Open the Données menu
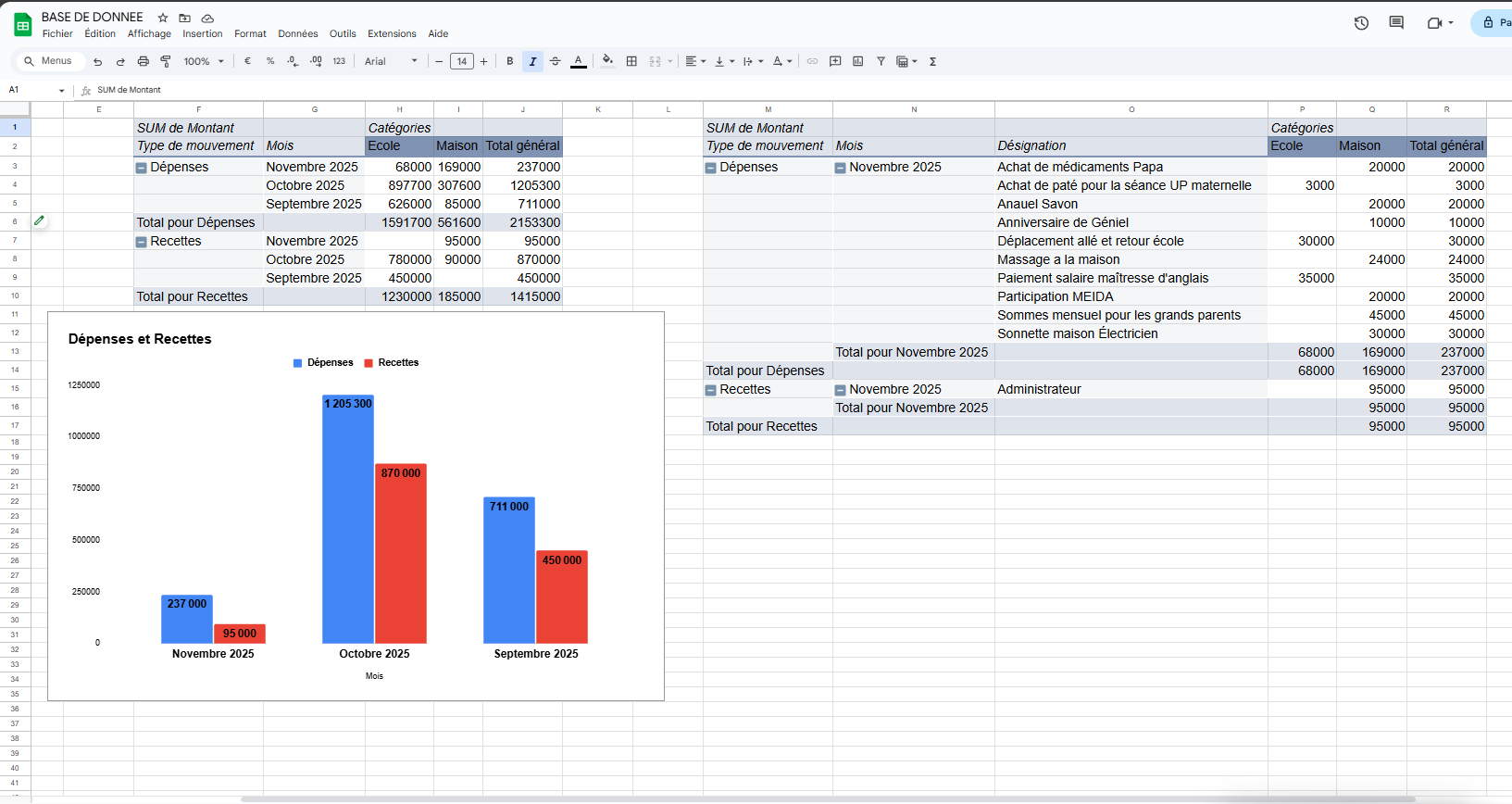1512x804 pixels. point(297,33)
